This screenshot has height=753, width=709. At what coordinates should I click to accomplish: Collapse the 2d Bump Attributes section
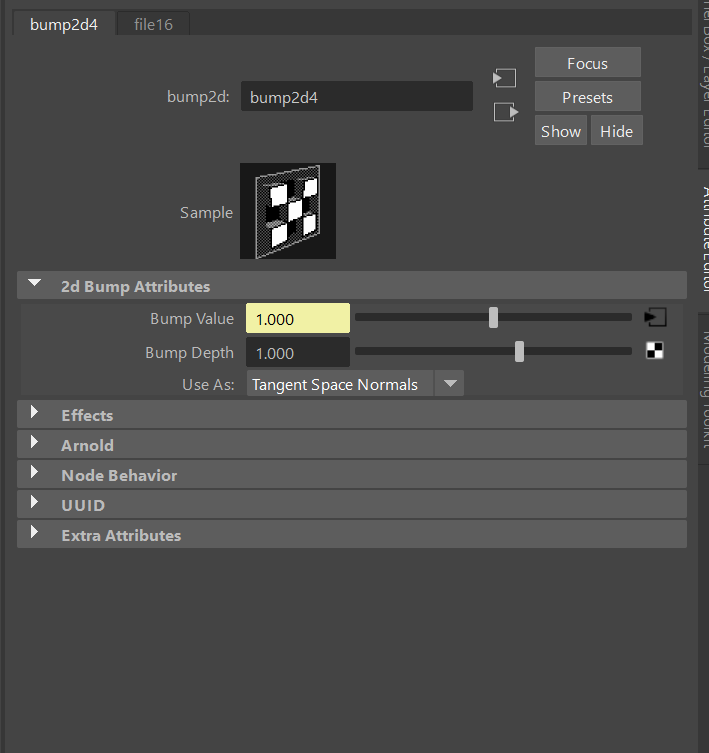coord(36,285)
